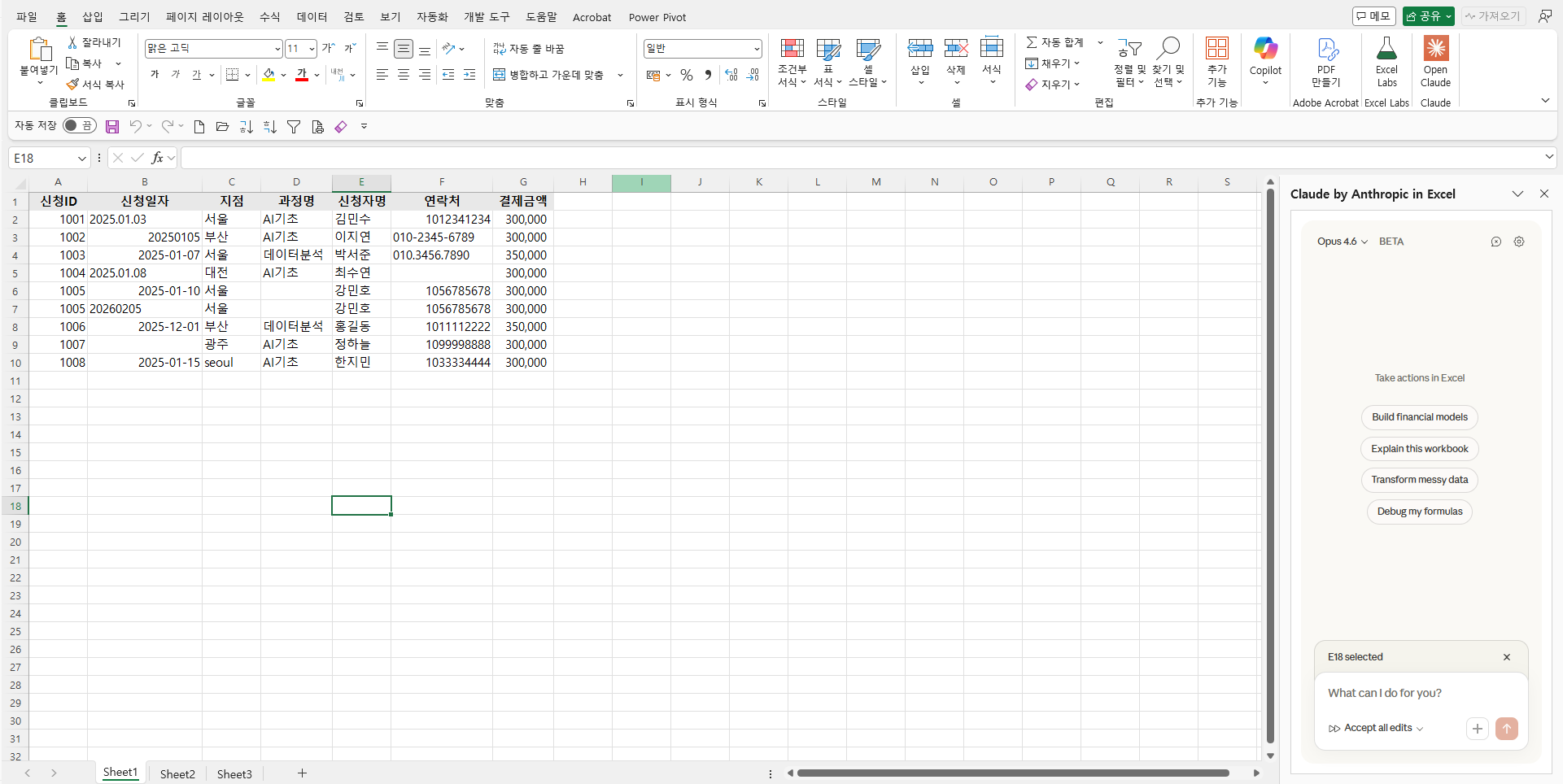This screenshot has height=784, width=1563.
Task: Increase decimal places
Action: click(731, 75)
